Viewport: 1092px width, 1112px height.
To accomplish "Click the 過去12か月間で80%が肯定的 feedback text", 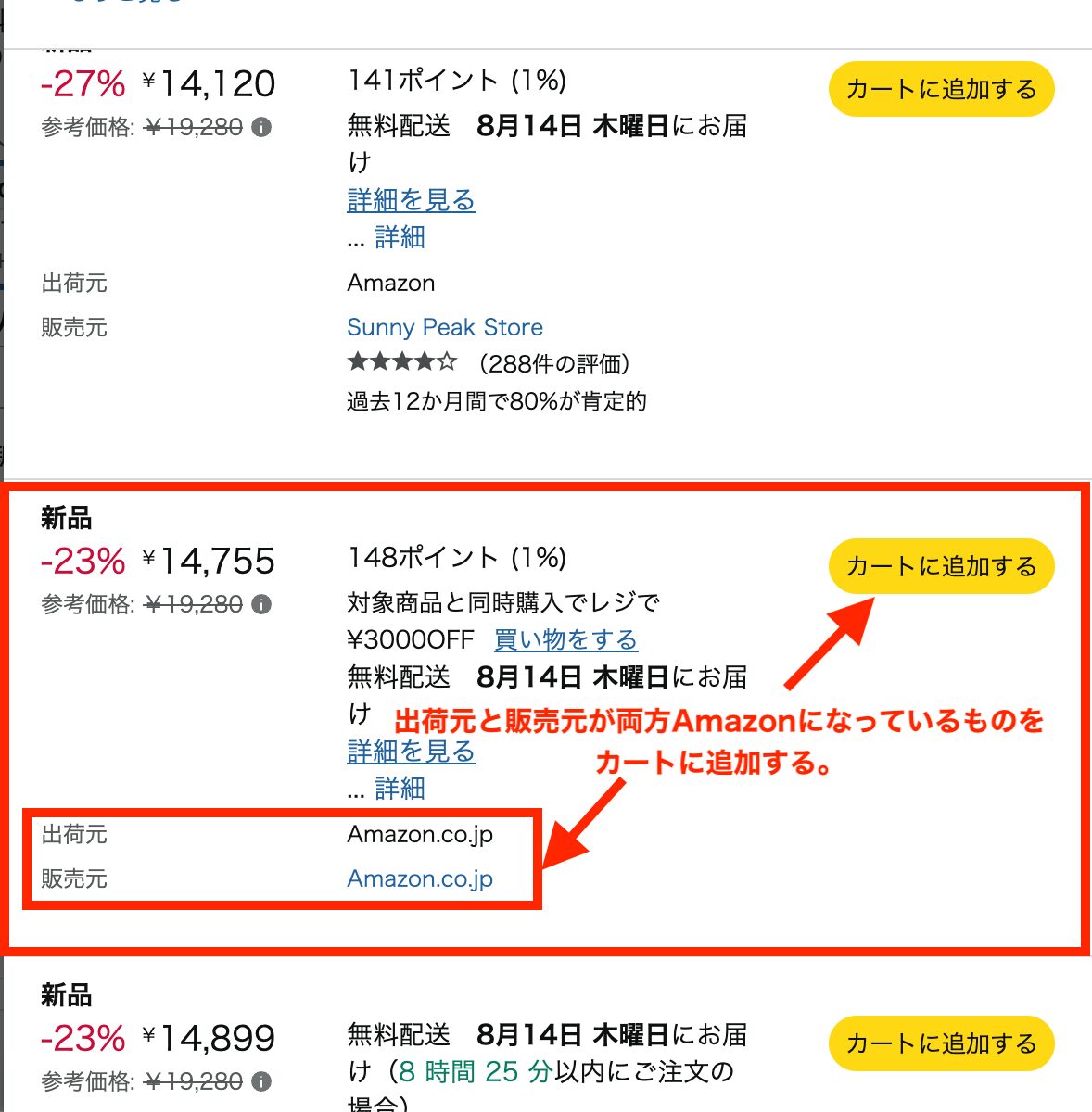I will tap(496, 401).
